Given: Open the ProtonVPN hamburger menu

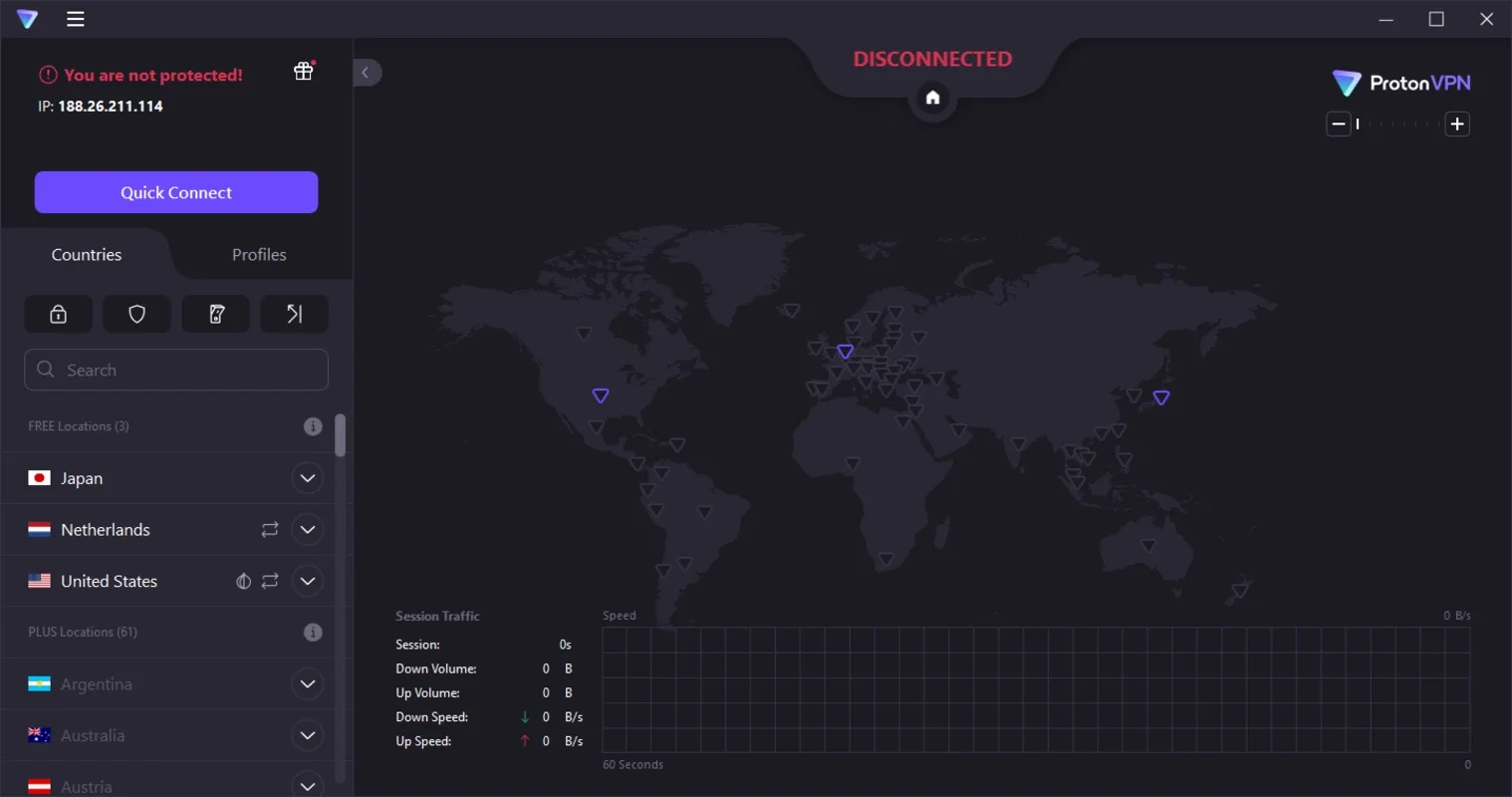Looking at the screenshot, I should tap(75, 18).
